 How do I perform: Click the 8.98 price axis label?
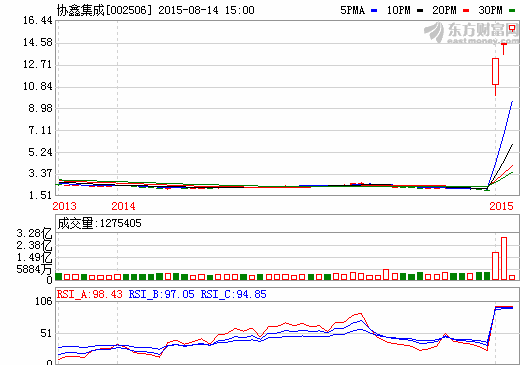tap(40, 108)
